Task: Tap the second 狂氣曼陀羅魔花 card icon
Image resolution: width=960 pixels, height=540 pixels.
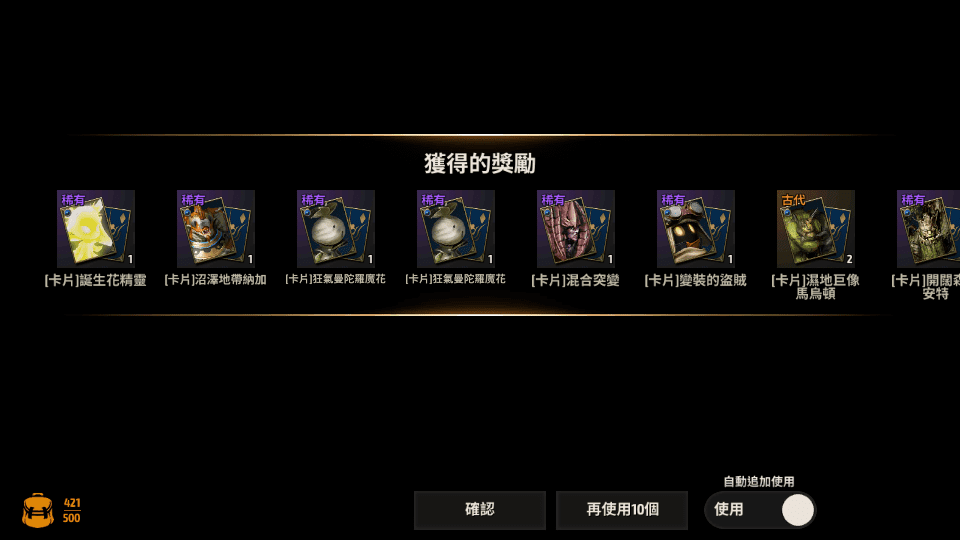Action: coord(456,228)
